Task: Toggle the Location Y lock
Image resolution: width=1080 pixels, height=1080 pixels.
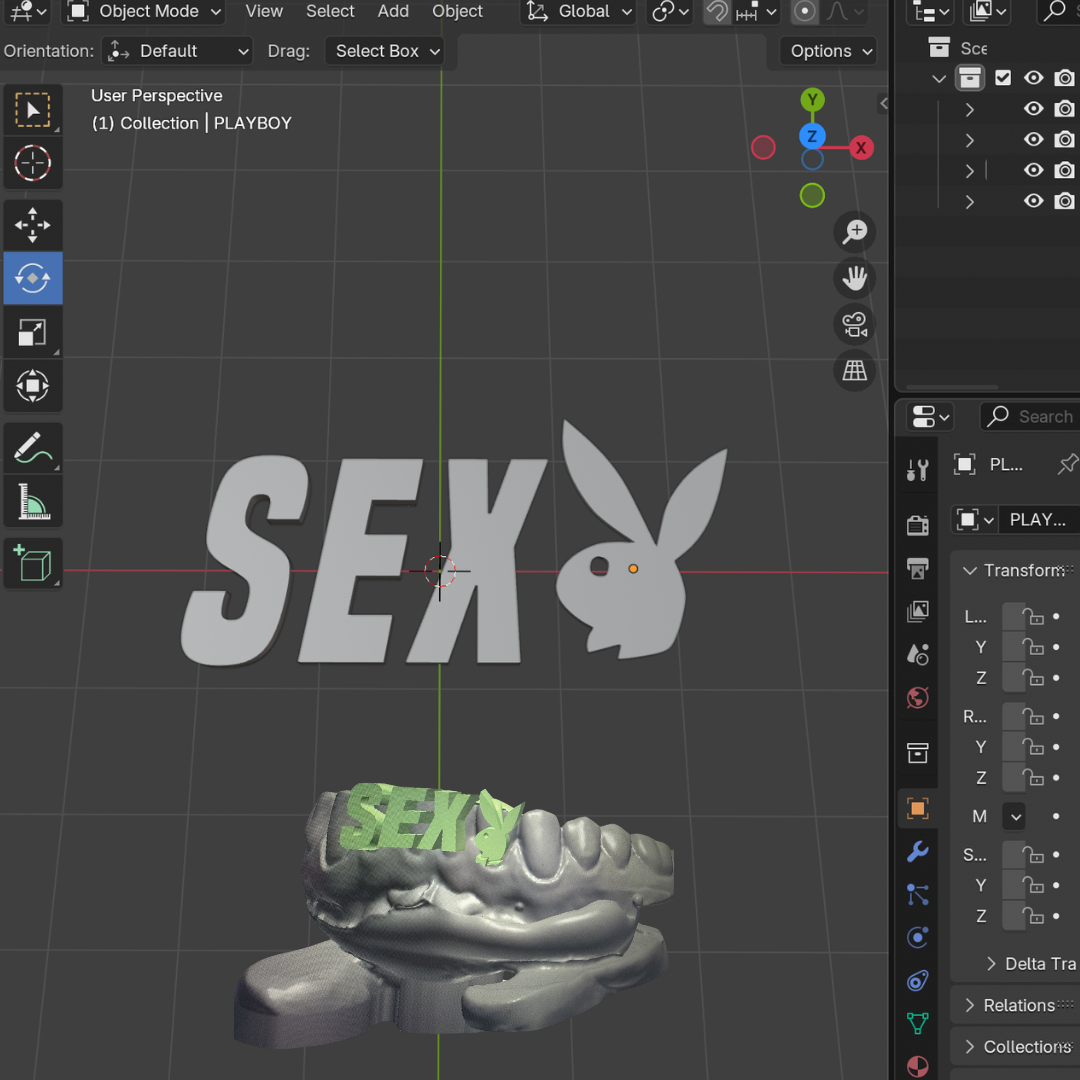Action: (1033, 647)
